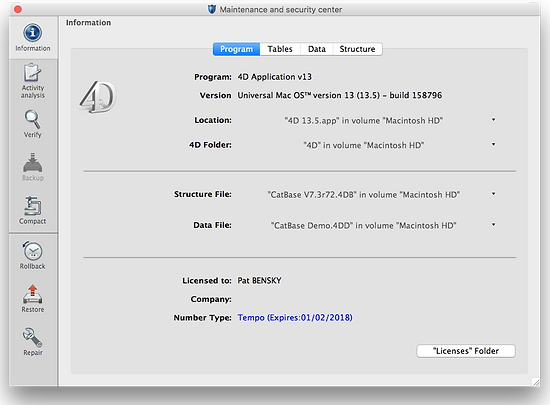Click the Tempo (Expires:01/02/2018) license text
This screenshot has width=550, height=405.
point(295,318)
